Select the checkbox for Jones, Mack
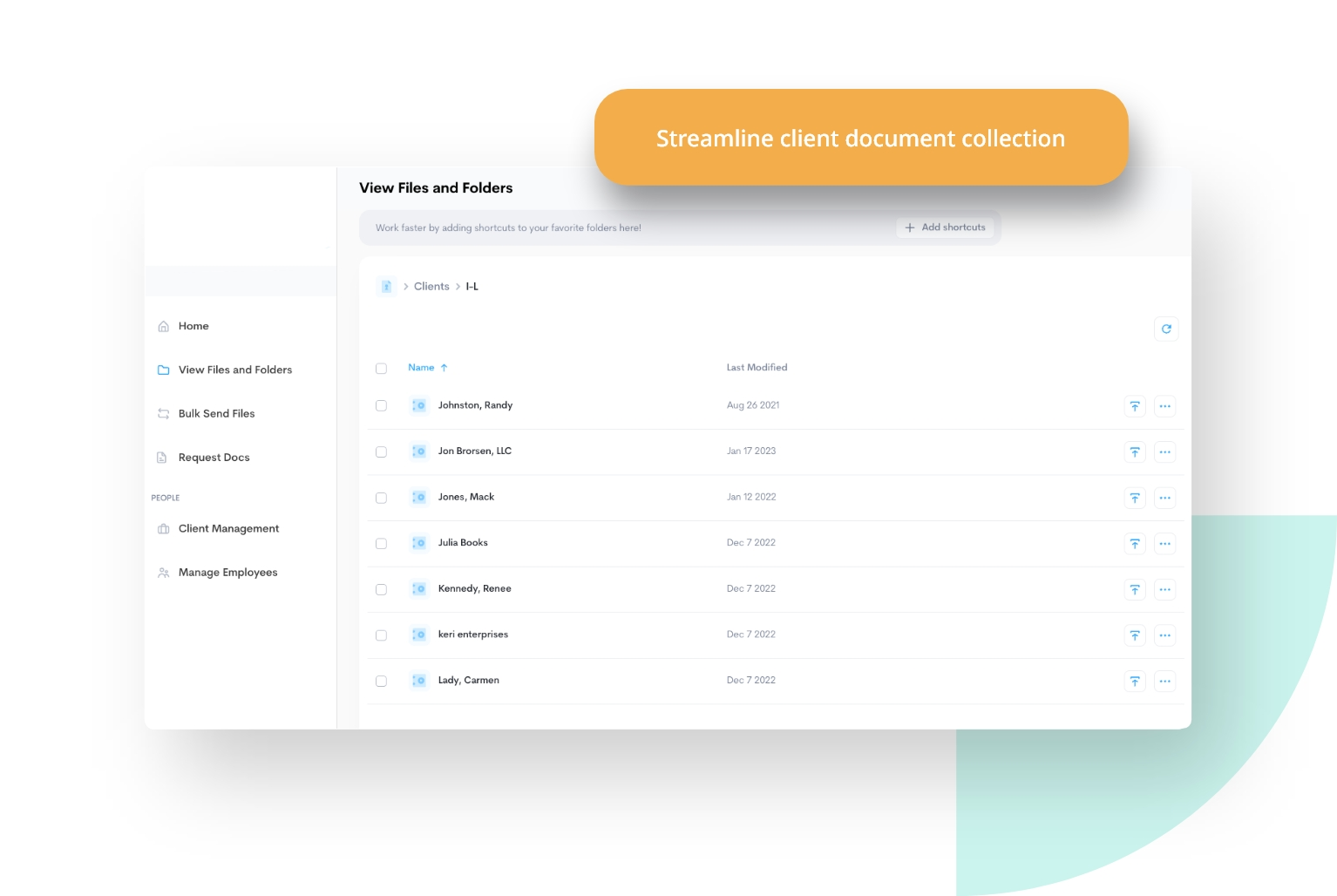1337x896 pixels. (381, 498)
